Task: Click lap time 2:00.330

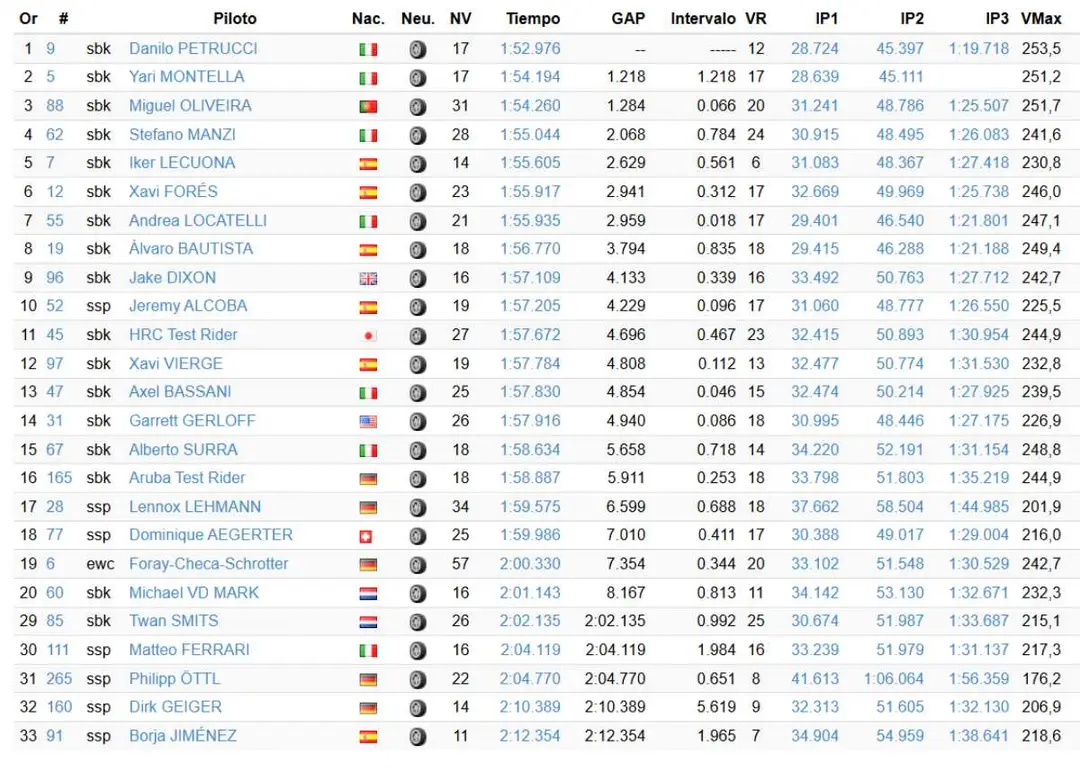Action: click(530, 564)
